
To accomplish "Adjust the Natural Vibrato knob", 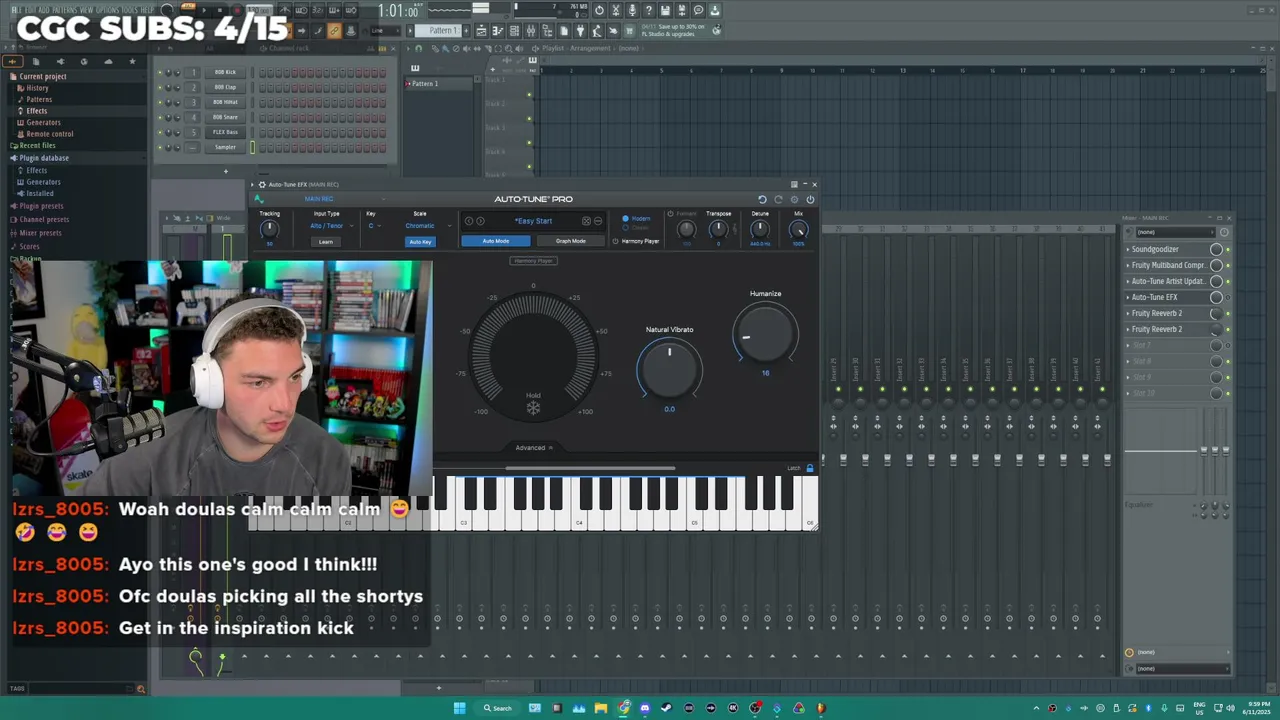I will pyautogui.click(x=670, y=368).
